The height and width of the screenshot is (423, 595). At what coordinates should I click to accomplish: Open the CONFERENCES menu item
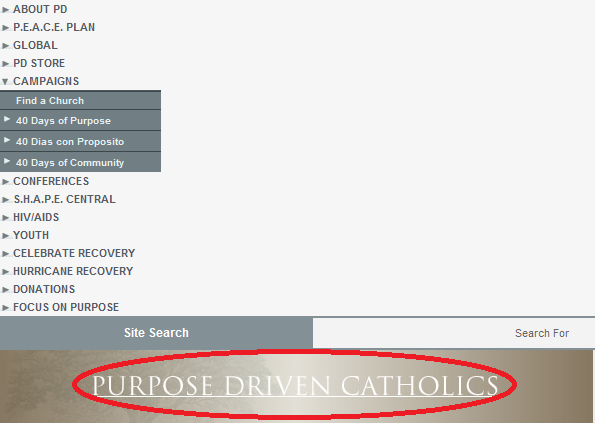pos(51,181)
